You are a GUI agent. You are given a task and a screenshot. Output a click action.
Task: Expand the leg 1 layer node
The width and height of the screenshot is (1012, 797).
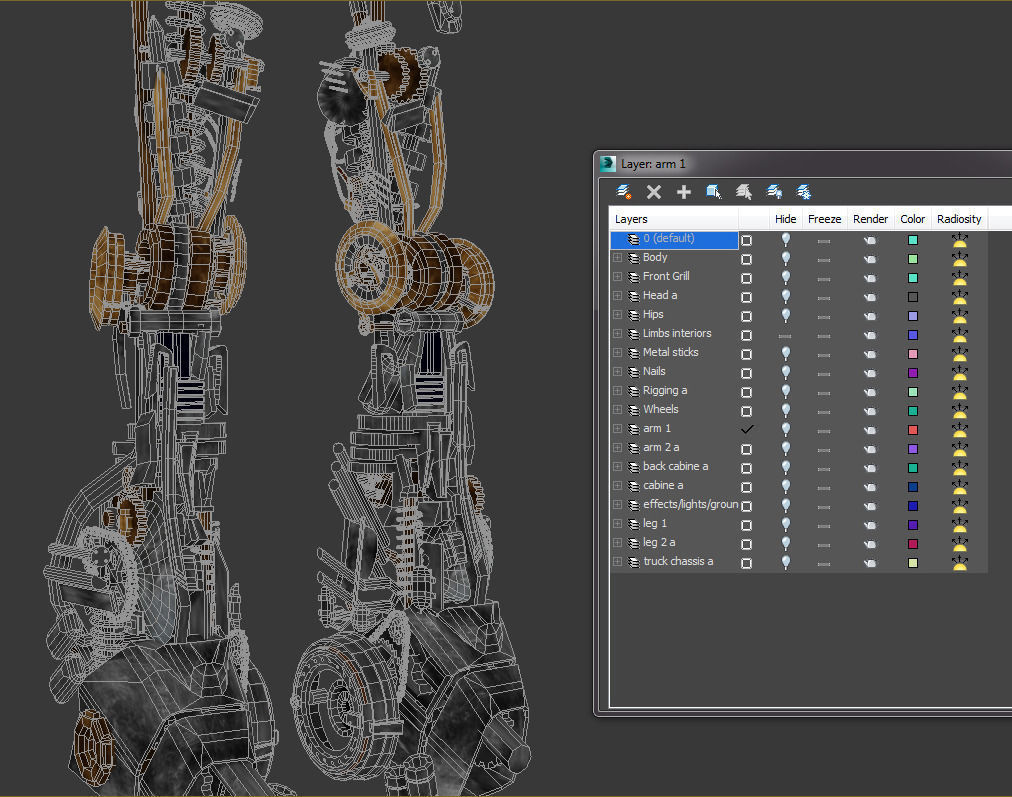(617, 524)
